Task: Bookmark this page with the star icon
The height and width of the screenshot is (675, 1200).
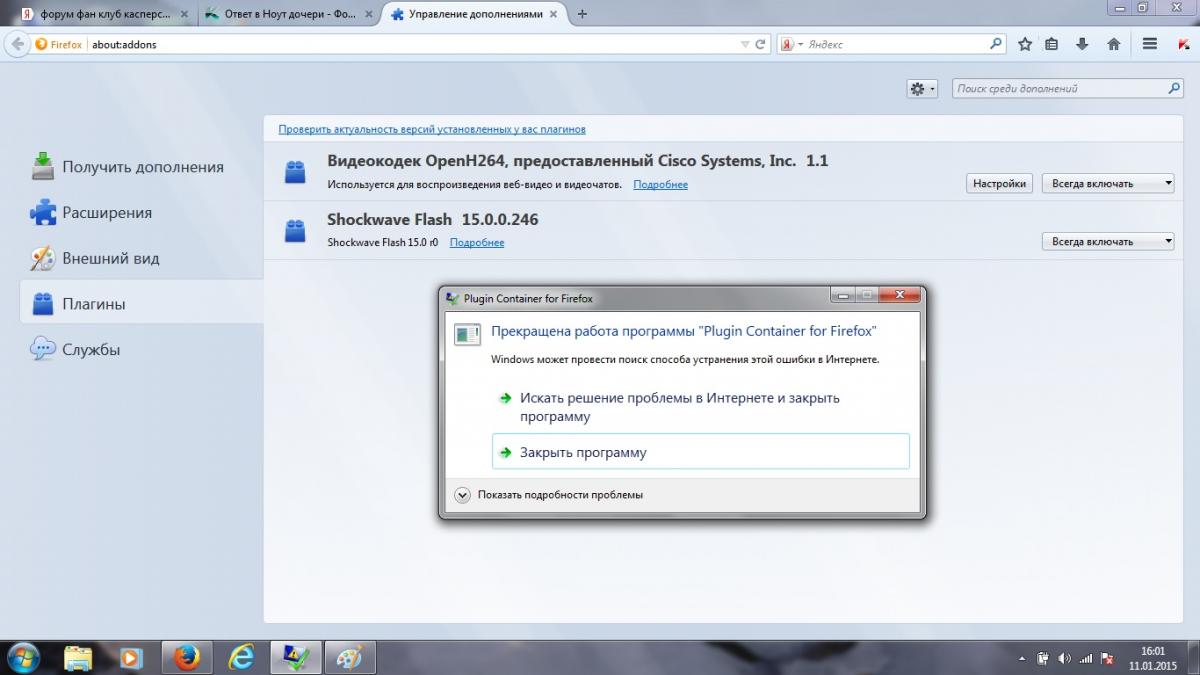Action: (1025, 44)
